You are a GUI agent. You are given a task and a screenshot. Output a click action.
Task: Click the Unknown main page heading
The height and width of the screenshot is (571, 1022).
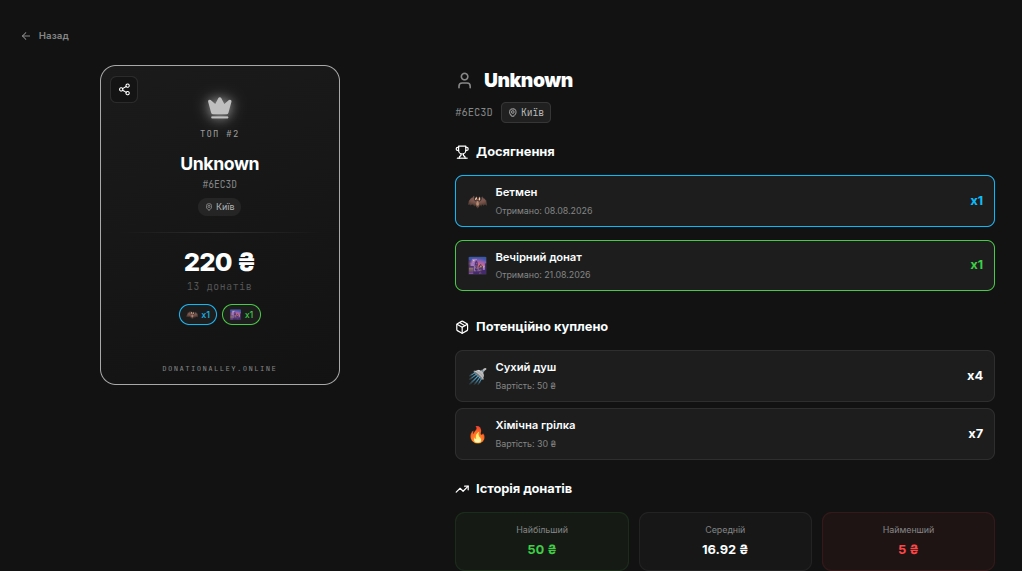pos(529,80)
